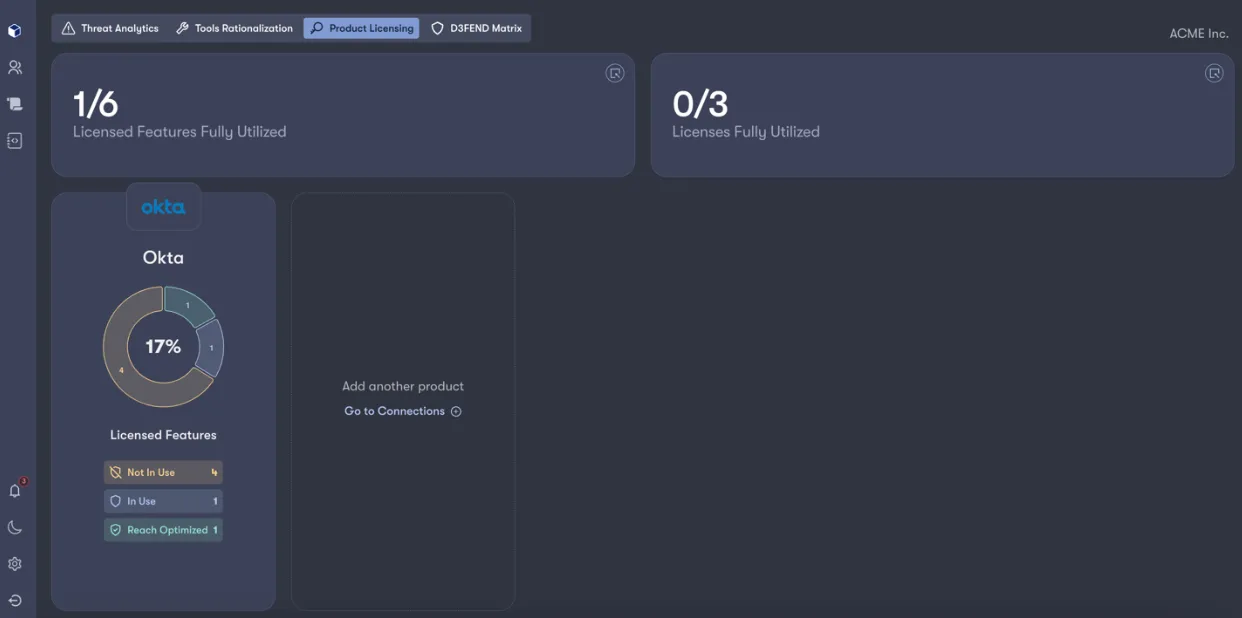Click the 0/3 value text

[x=700, y=104]
